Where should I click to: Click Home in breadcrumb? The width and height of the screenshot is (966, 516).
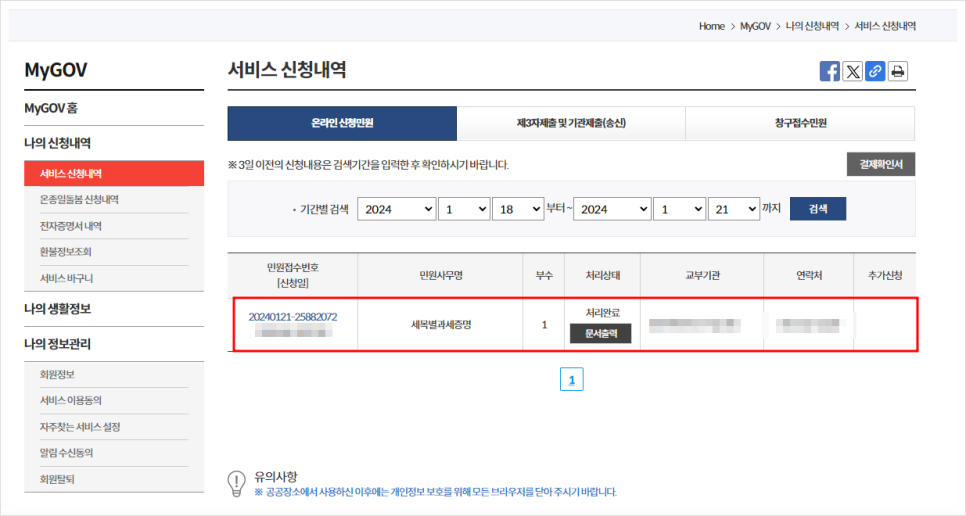tap(712, 26)
